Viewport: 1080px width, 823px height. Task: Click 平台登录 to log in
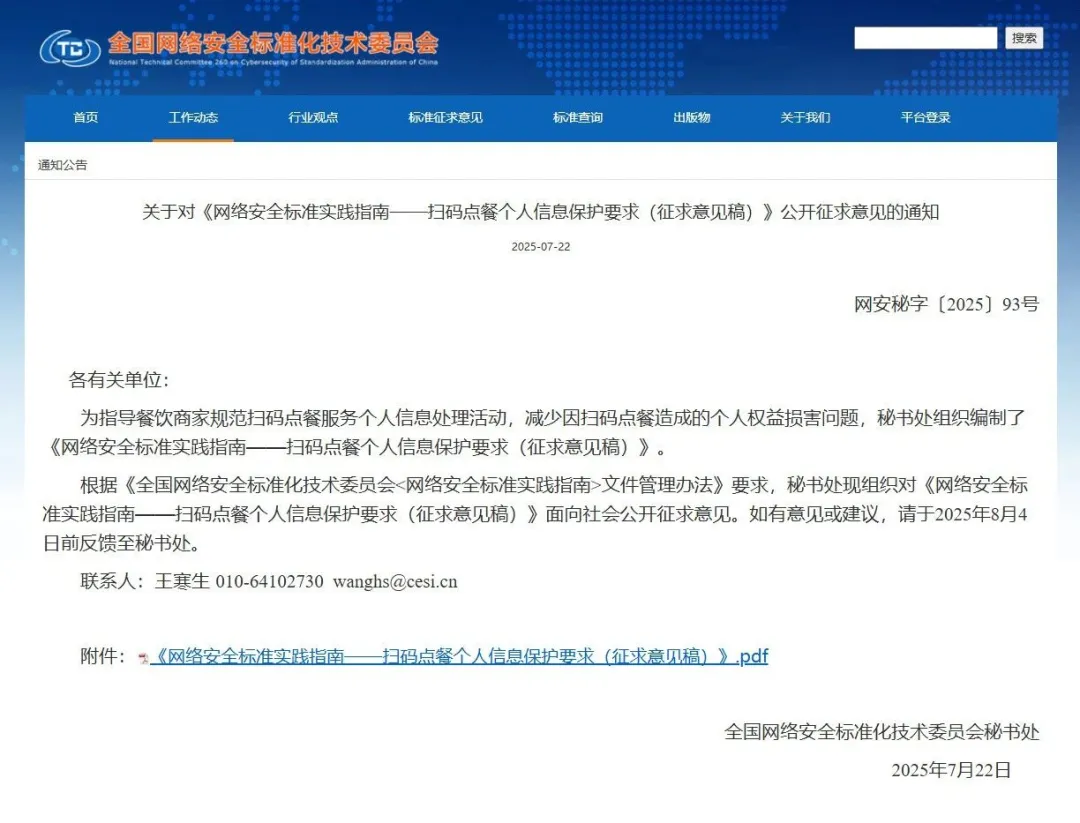[925, 118]
